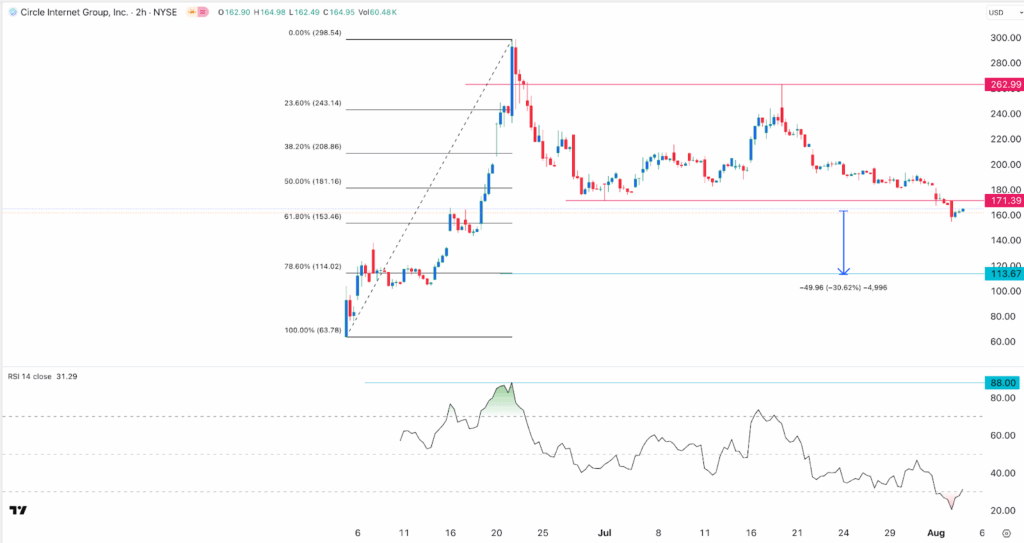Click the low price L162.49 value
The height and width of the screenshot is (543, 1024).
click(x=306, y=12)
